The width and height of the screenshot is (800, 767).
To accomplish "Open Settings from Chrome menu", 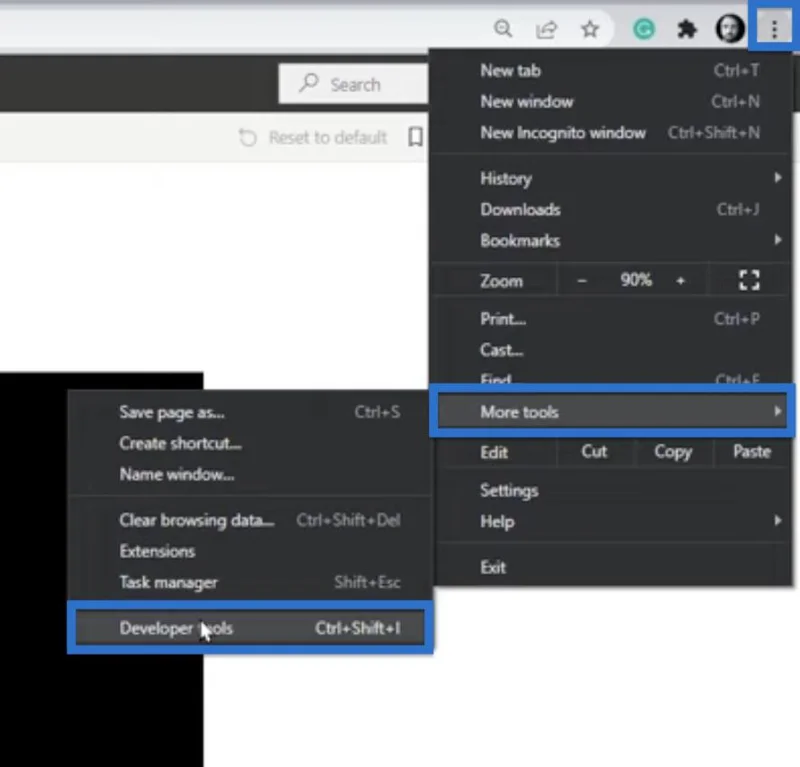I will coord(612,490).
